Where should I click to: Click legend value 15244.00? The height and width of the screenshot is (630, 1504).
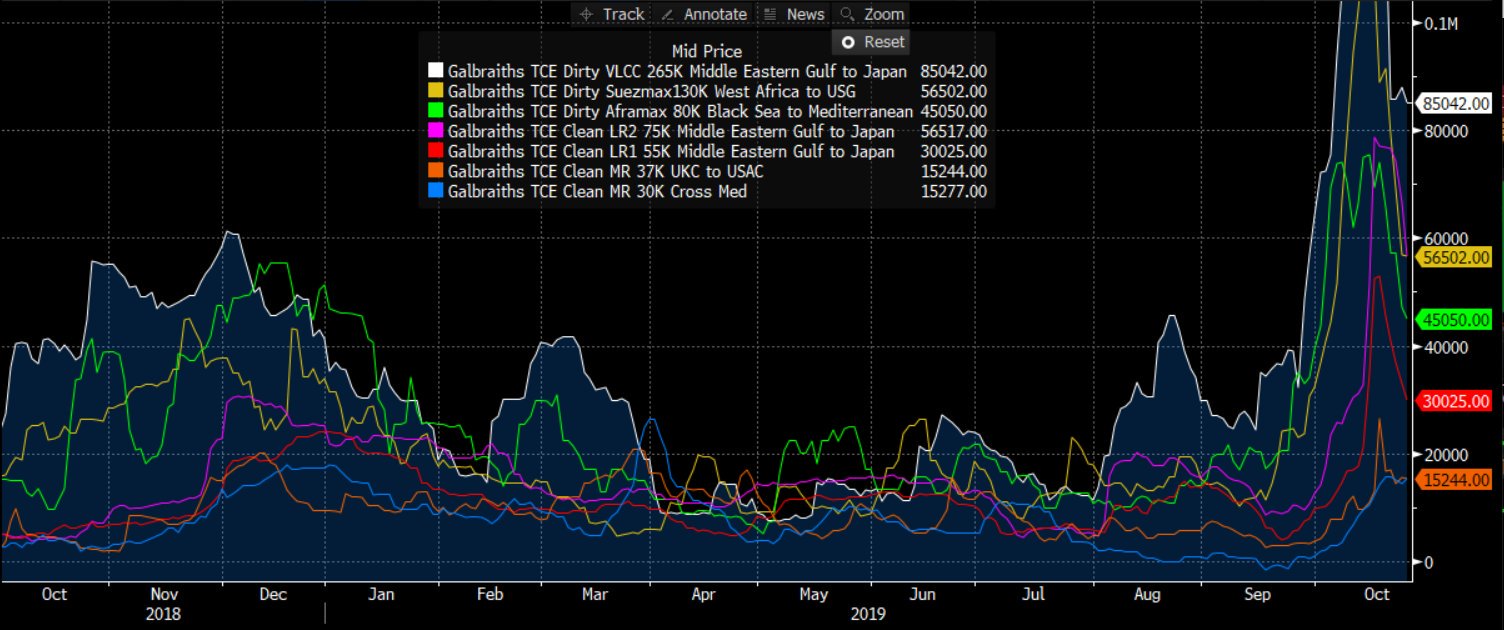click(x=953, y=171)
